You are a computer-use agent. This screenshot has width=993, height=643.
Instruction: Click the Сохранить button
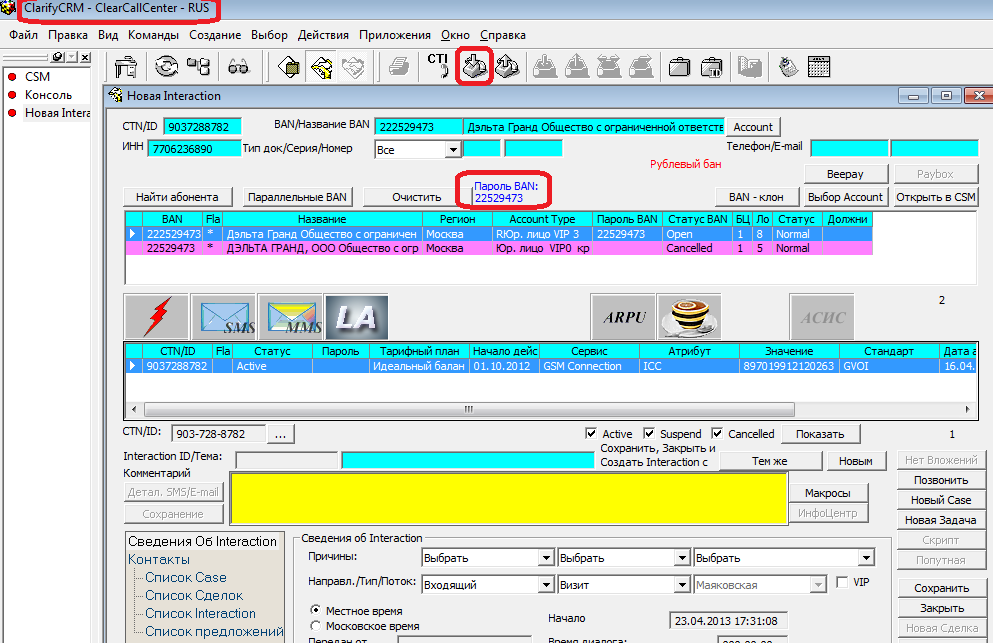941,588
